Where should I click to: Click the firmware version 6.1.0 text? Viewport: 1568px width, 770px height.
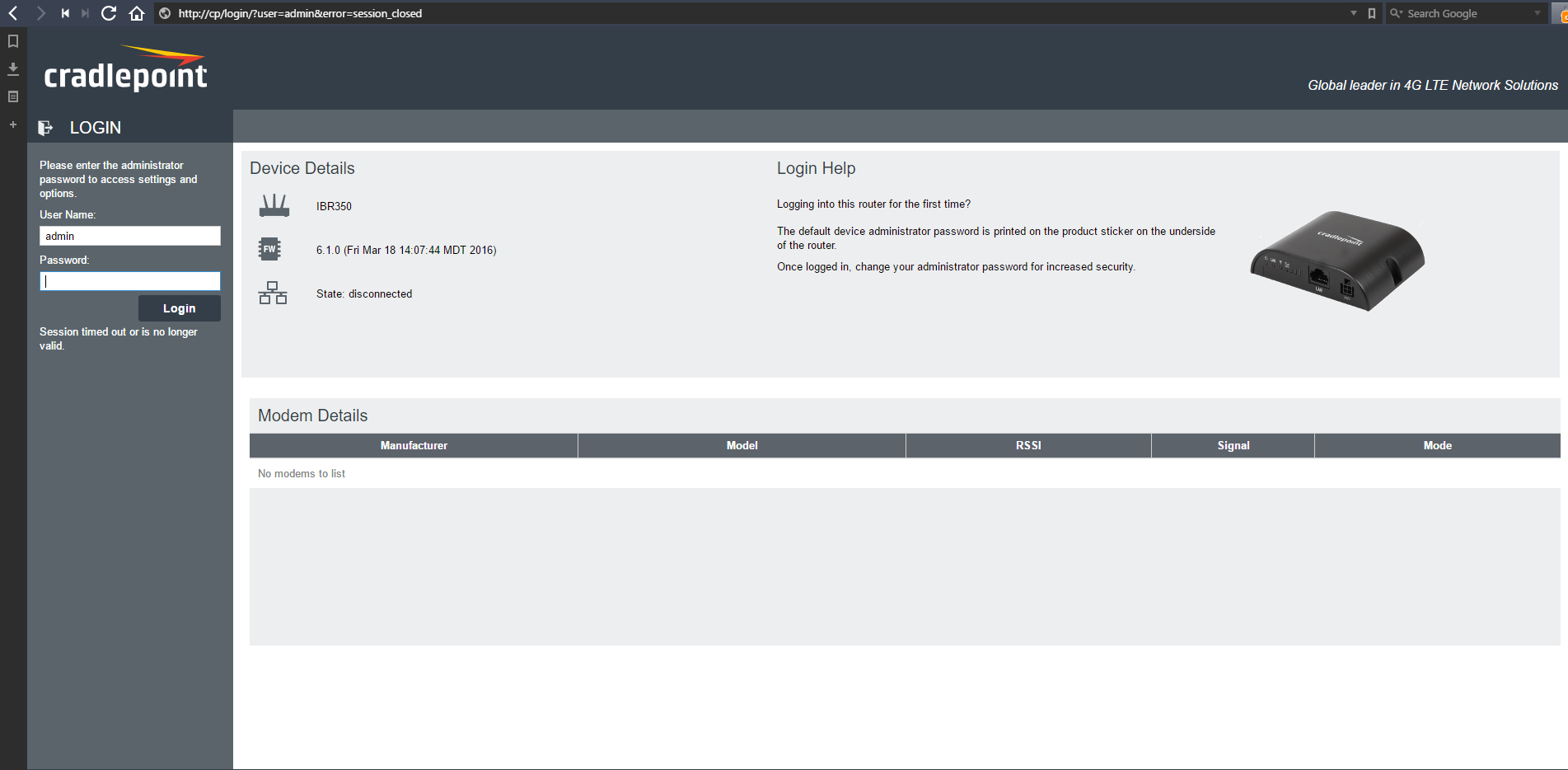point(406,250)
